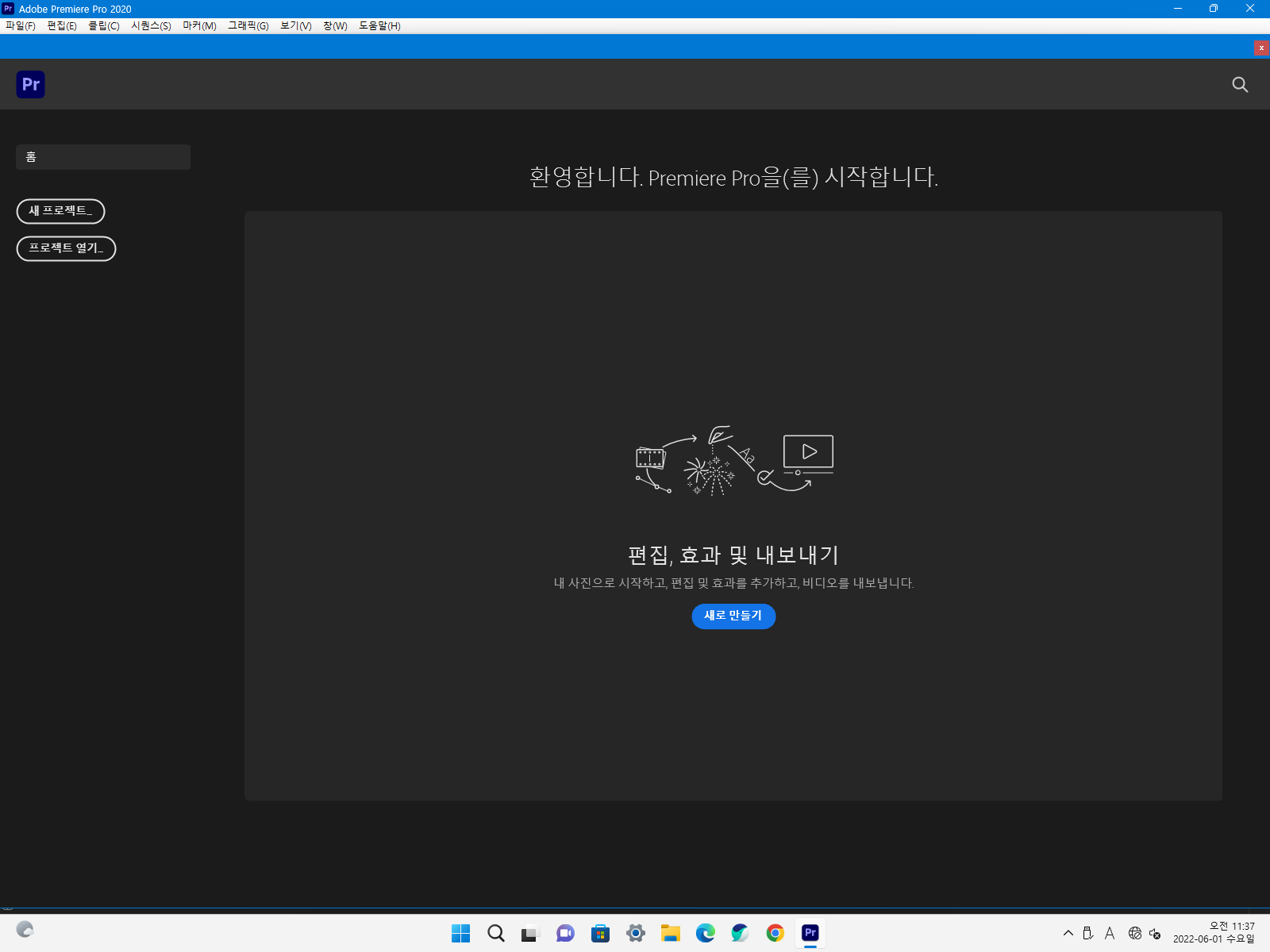This screenshot has width=1270, height=952.
Task: Open Windows taskbar search
Action: [x=496, y=933]
